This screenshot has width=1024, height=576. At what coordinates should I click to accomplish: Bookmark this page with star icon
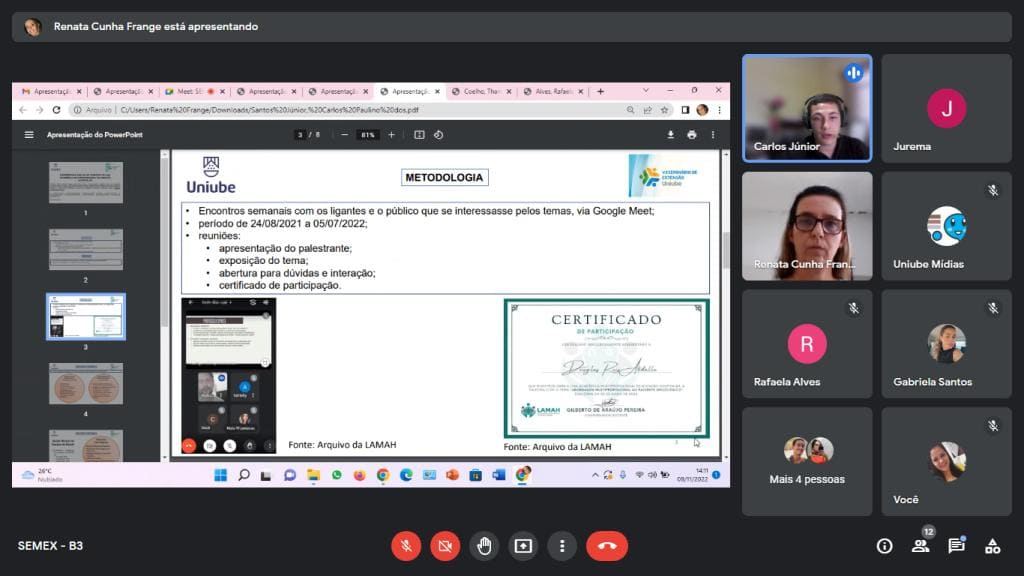(664, 110)
